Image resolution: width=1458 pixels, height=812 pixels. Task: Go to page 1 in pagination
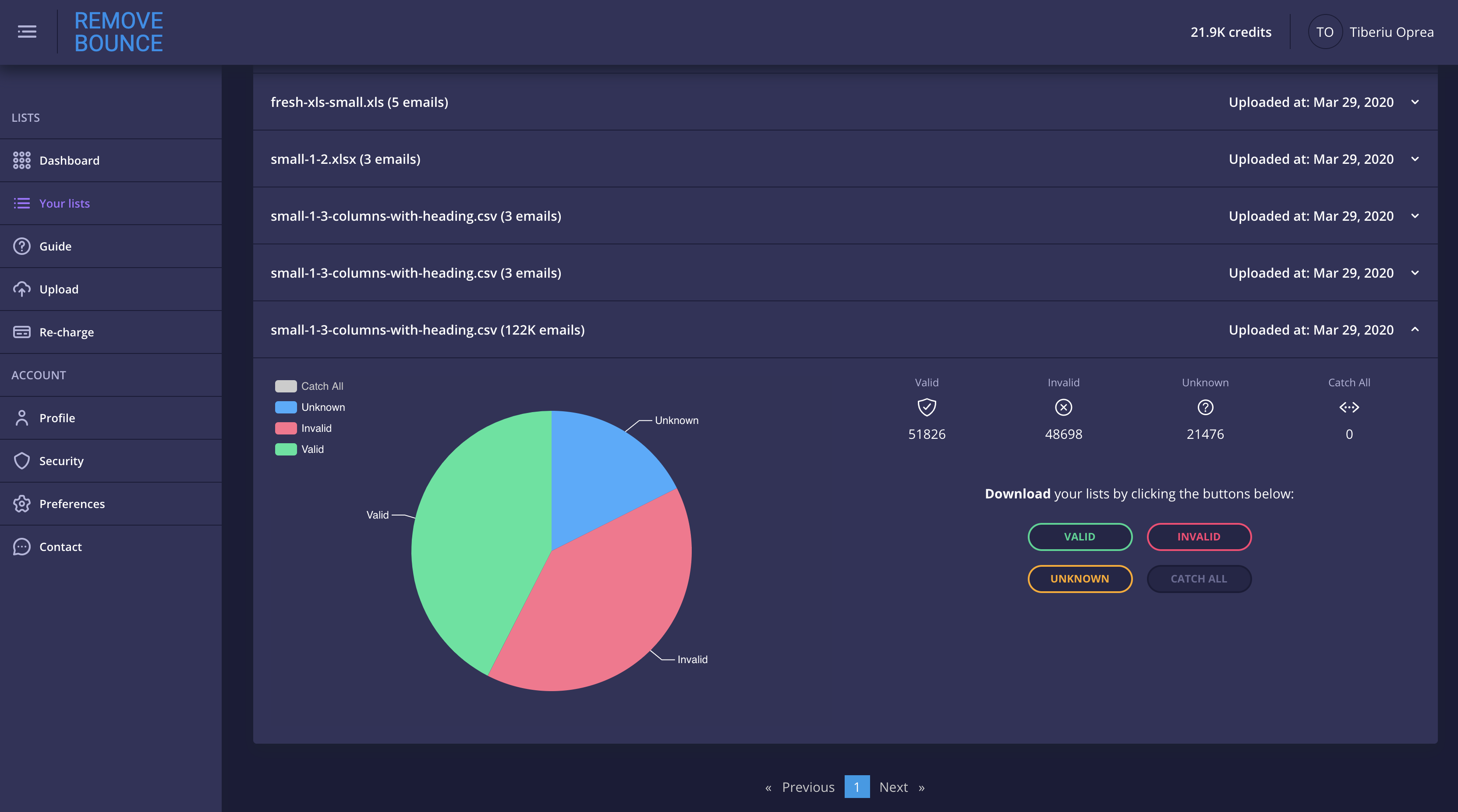coord(856,787)
